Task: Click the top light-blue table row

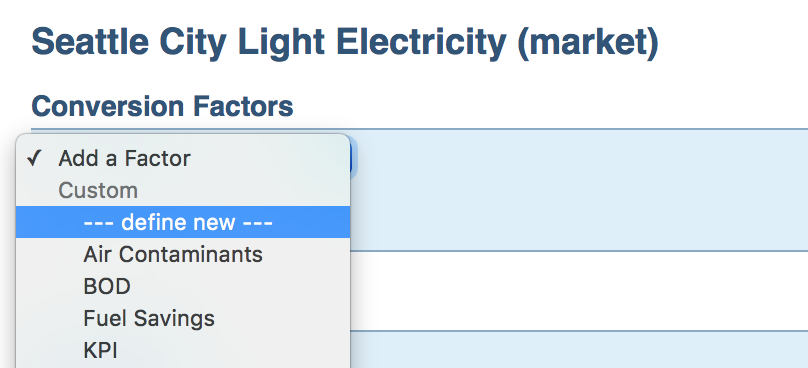Action: point(579,190)
